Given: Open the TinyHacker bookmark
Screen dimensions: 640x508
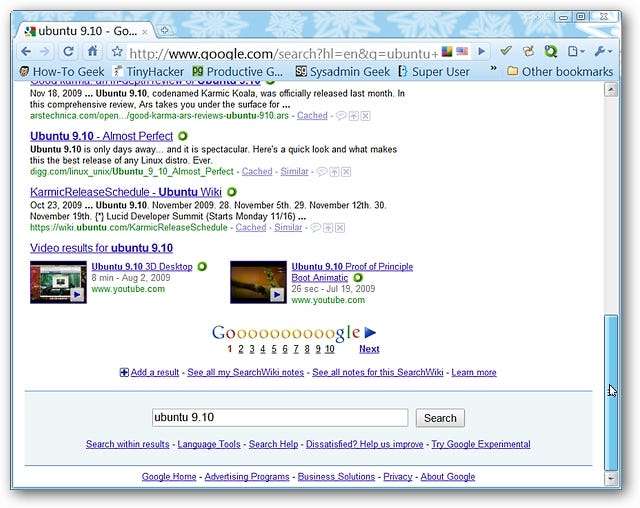Looking at the screenshot, I should [x=149, y=72].
